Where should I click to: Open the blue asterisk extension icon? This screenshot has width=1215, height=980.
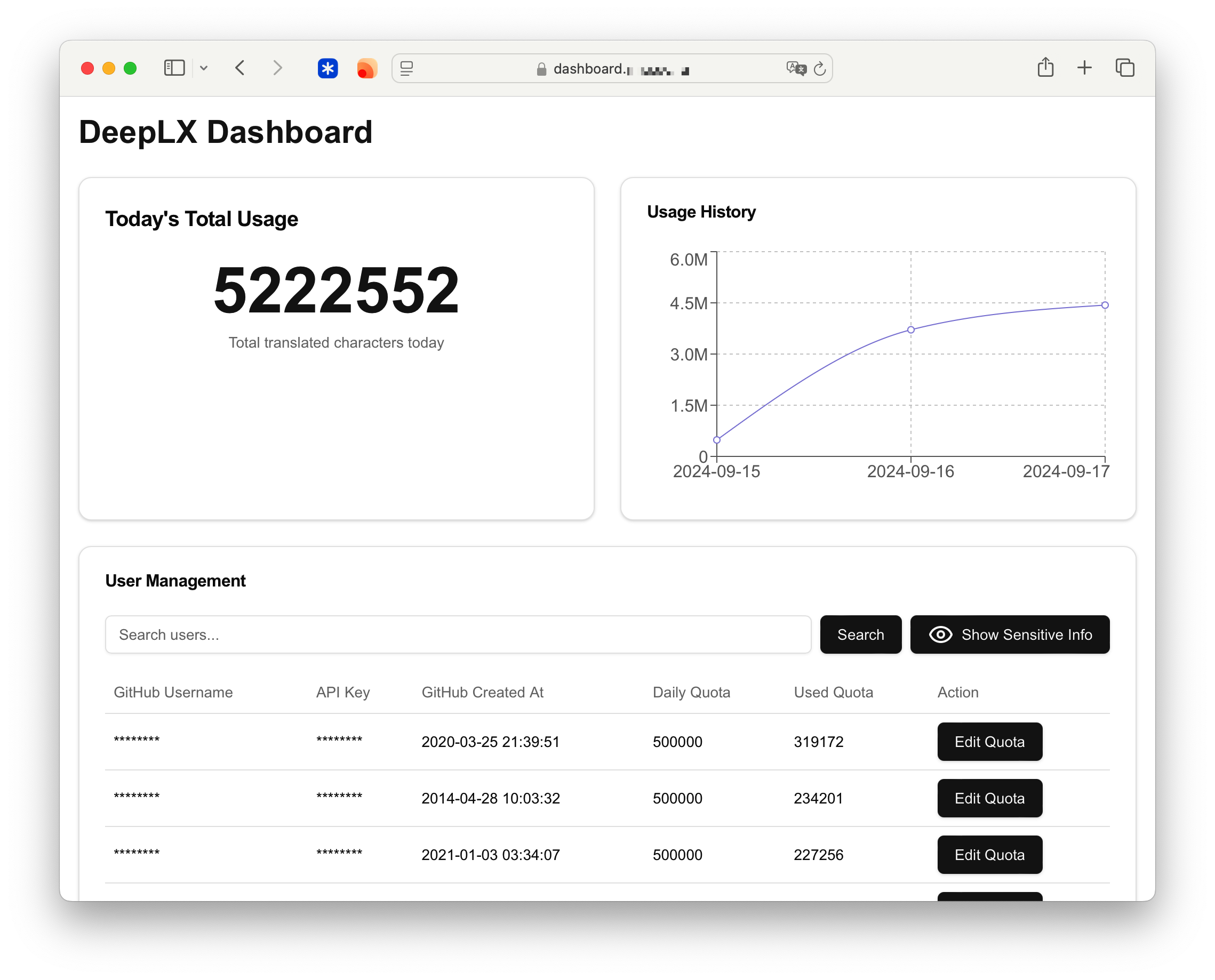327,68
